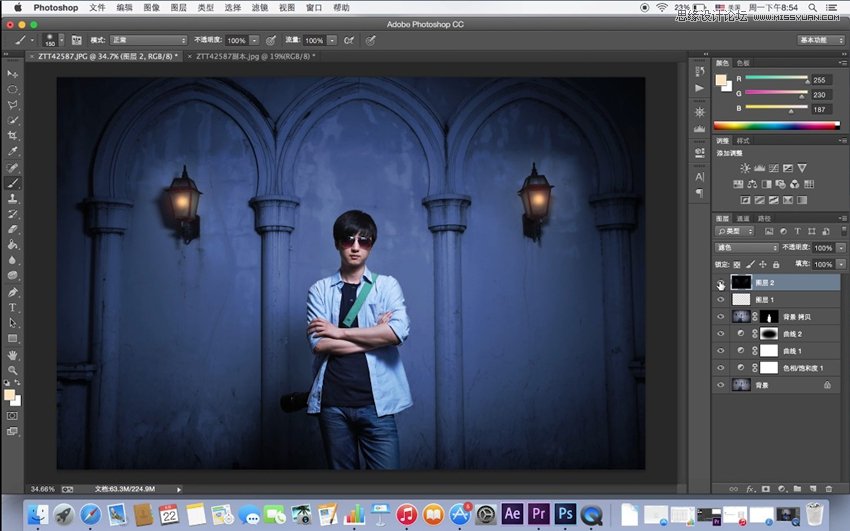Hide the 曲线 2 adjustment layer
Screen dimensions: 850x531
click(x=720, y=334)
